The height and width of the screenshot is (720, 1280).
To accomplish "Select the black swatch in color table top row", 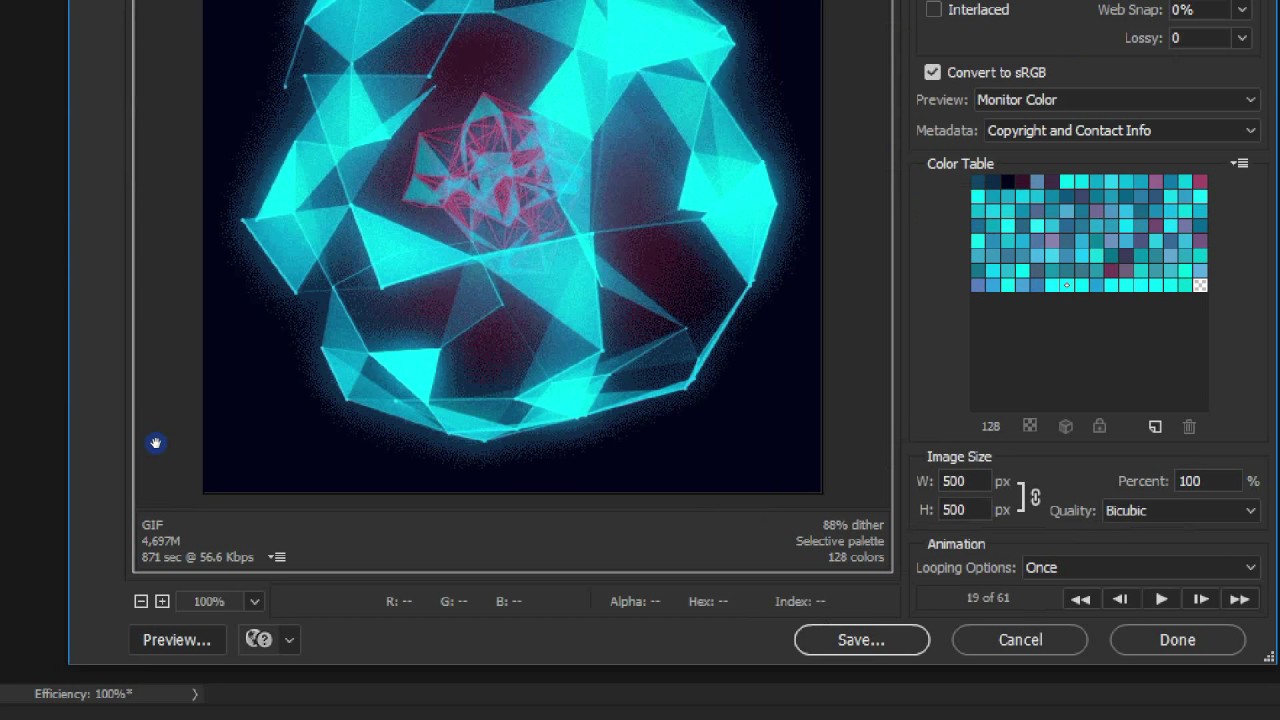I will (x=1007, y=181).
